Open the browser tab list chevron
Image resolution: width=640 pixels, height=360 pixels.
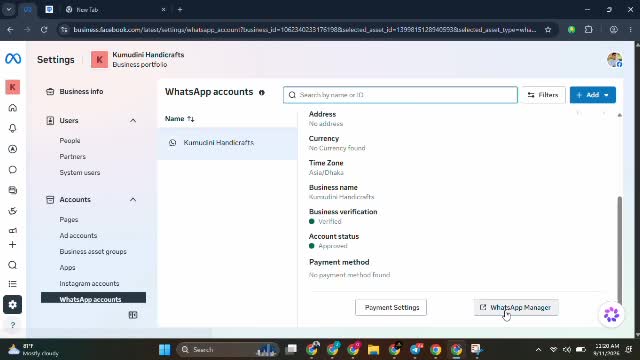click(9, 9)
